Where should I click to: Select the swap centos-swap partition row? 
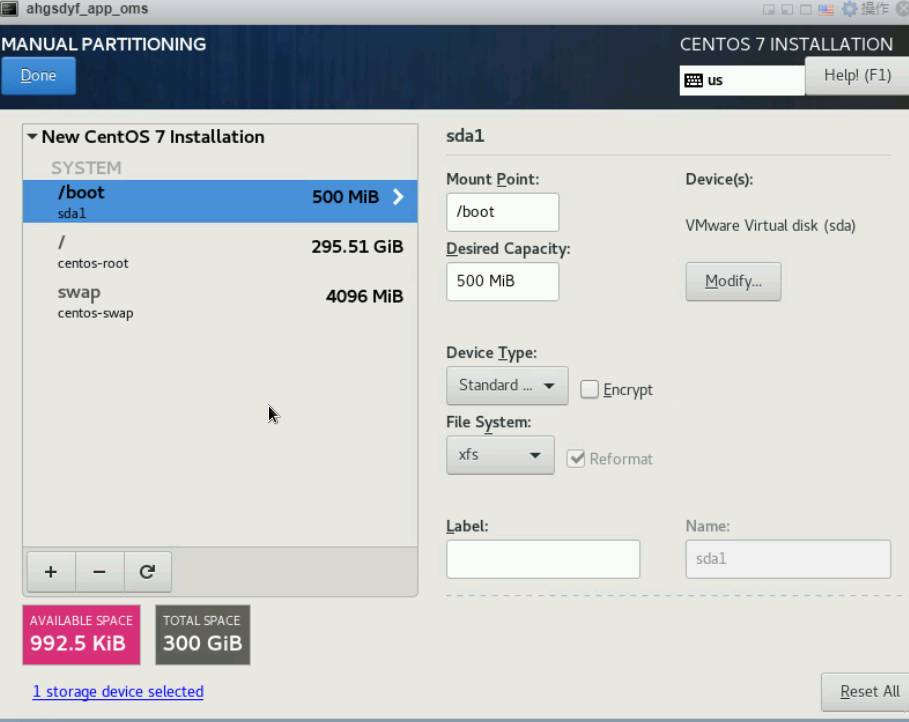click(x=220, y=301)
